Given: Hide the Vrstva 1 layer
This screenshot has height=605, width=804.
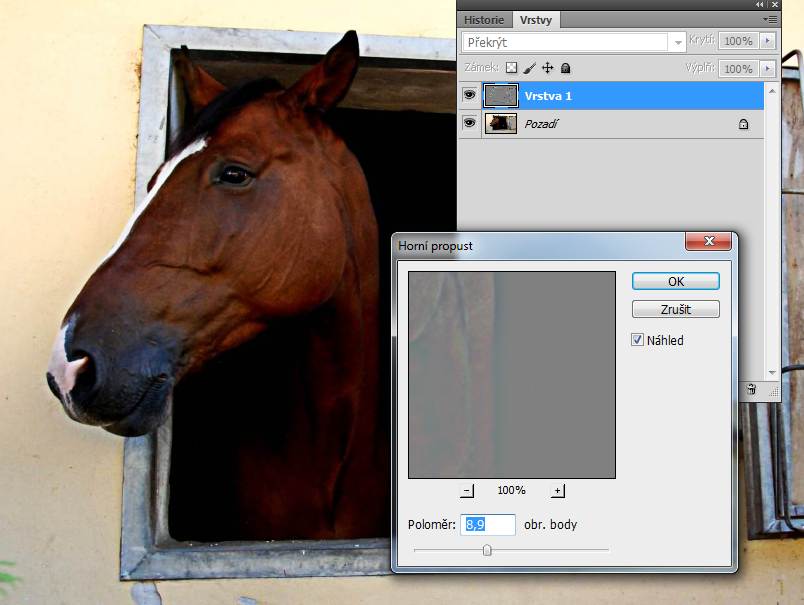Looking at the screenshot, I should (469, 96).
